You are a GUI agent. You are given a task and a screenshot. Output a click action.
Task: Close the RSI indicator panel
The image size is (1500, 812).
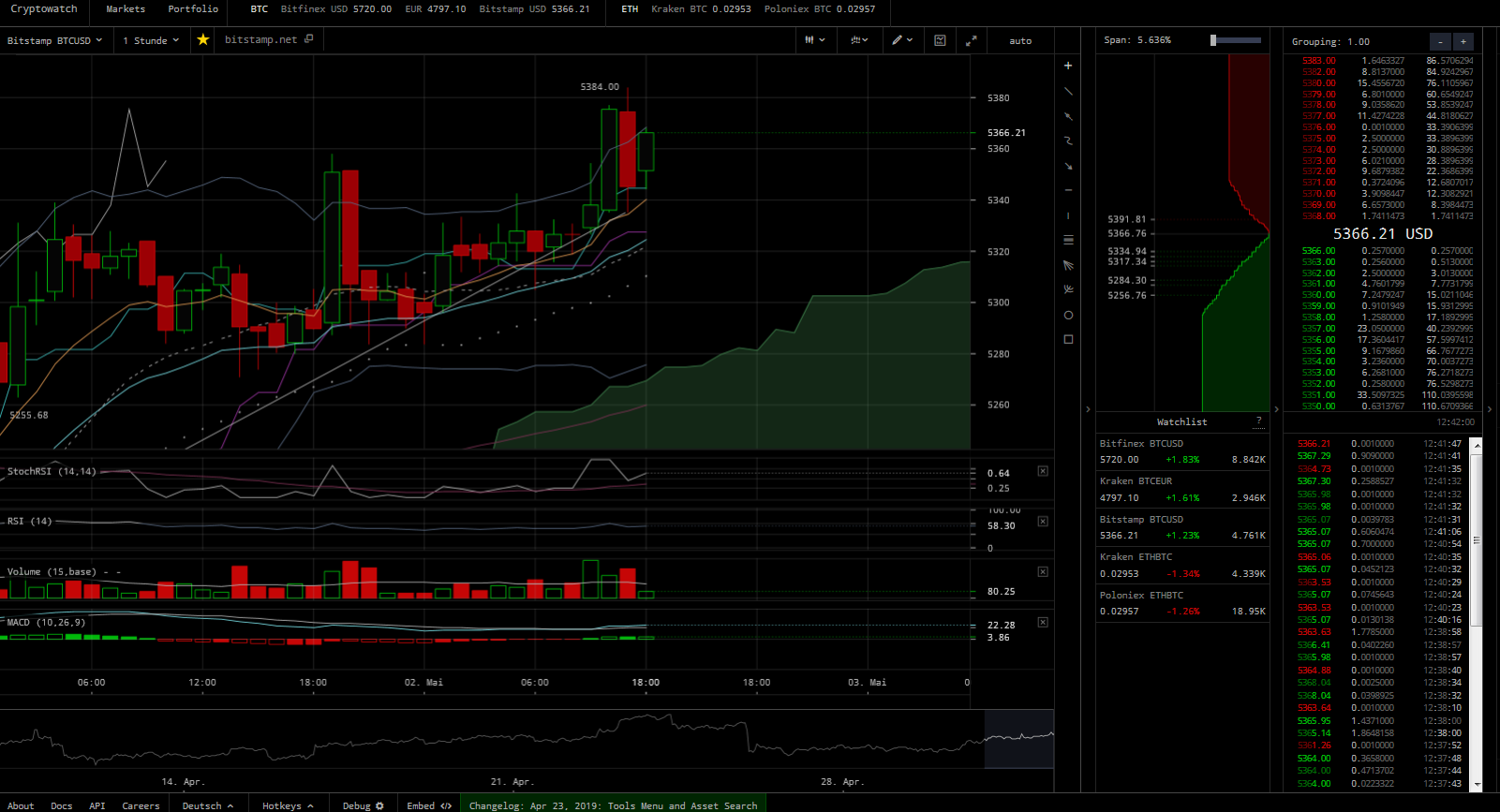[x=1043, y=522]
